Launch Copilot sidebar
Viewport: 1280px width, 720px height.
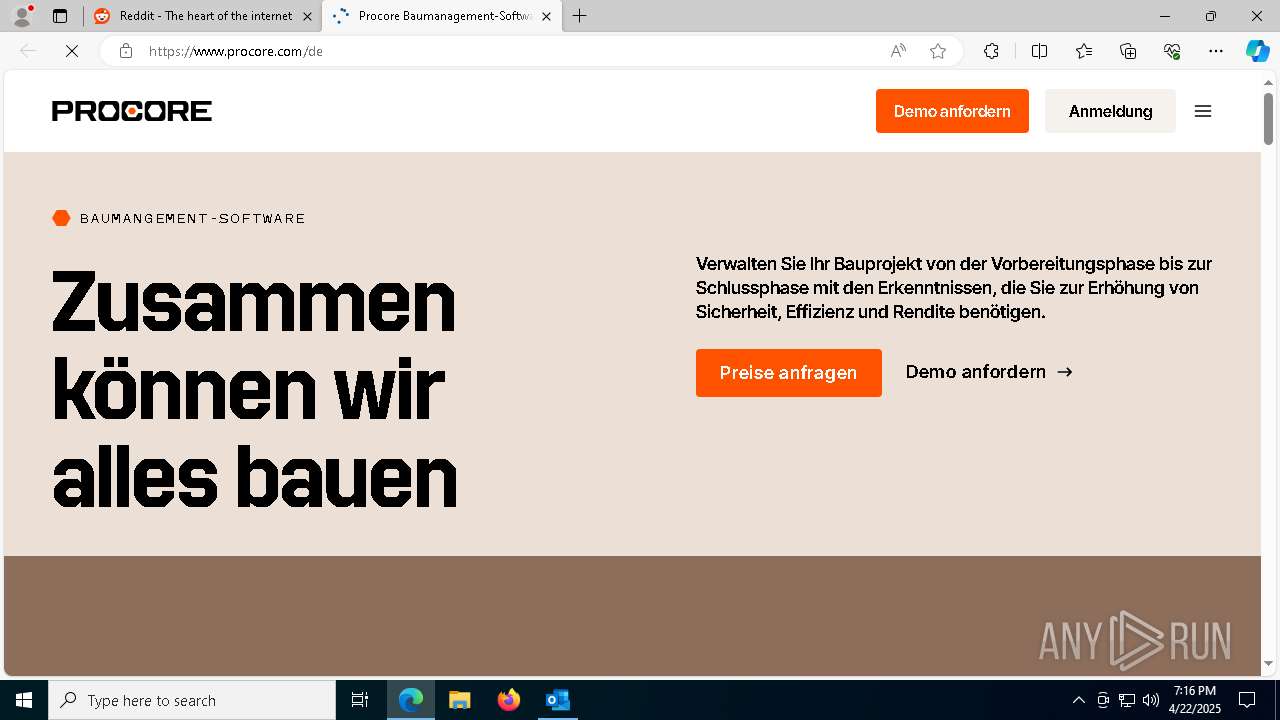1257,51
